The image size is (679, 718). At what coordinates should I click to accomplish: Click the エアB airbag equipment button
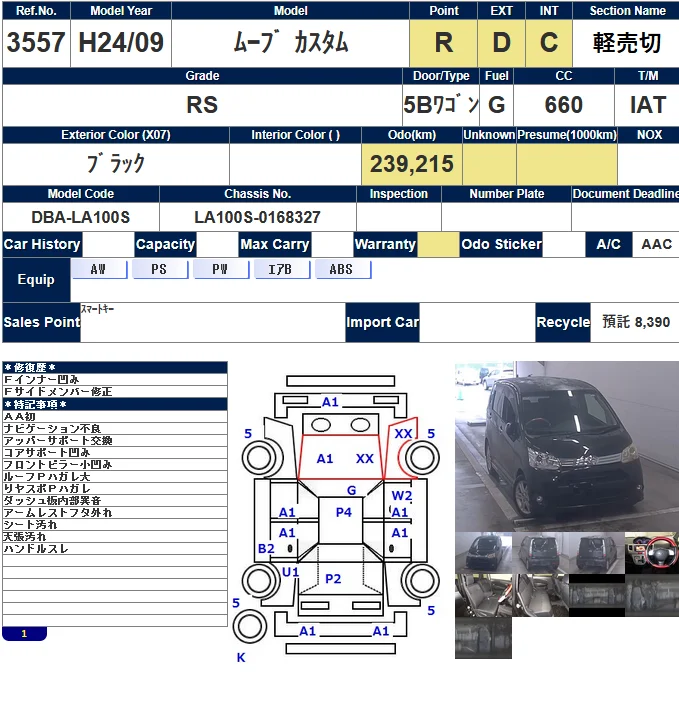coord(281,270)
